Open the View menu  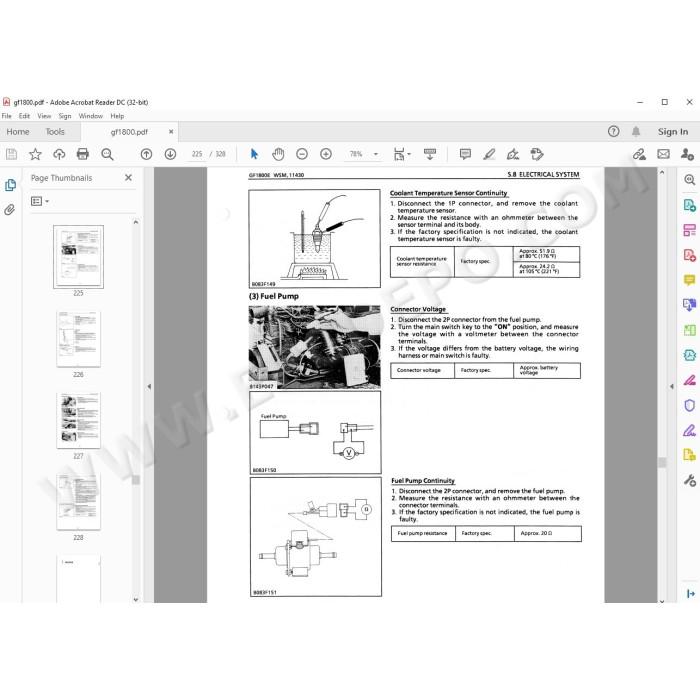point(44,116)
